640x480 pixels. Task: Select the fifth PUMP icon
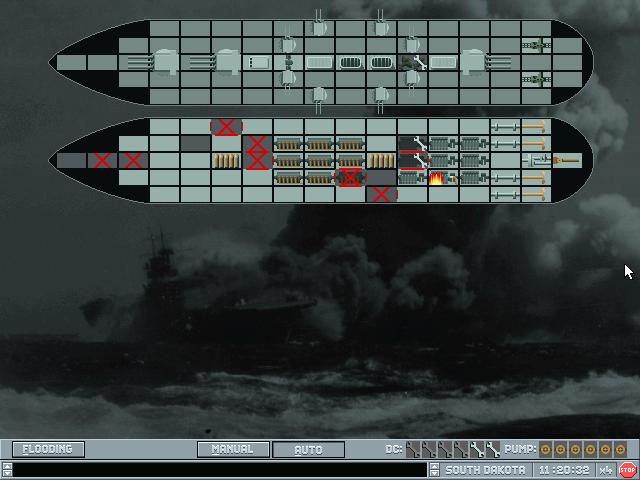pyautogui.click(x=605, y=449)
